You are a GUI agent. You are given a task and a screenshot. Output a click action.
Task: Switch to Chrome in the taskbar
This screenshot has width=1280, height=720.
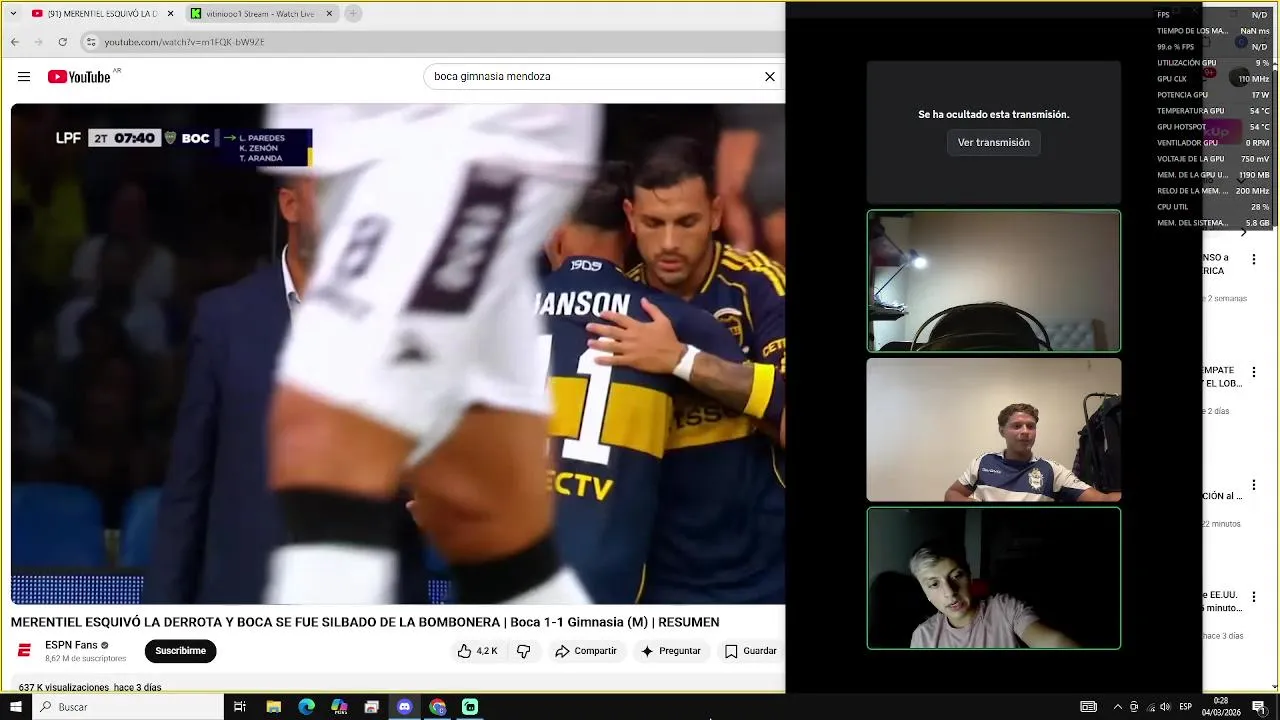437,707
